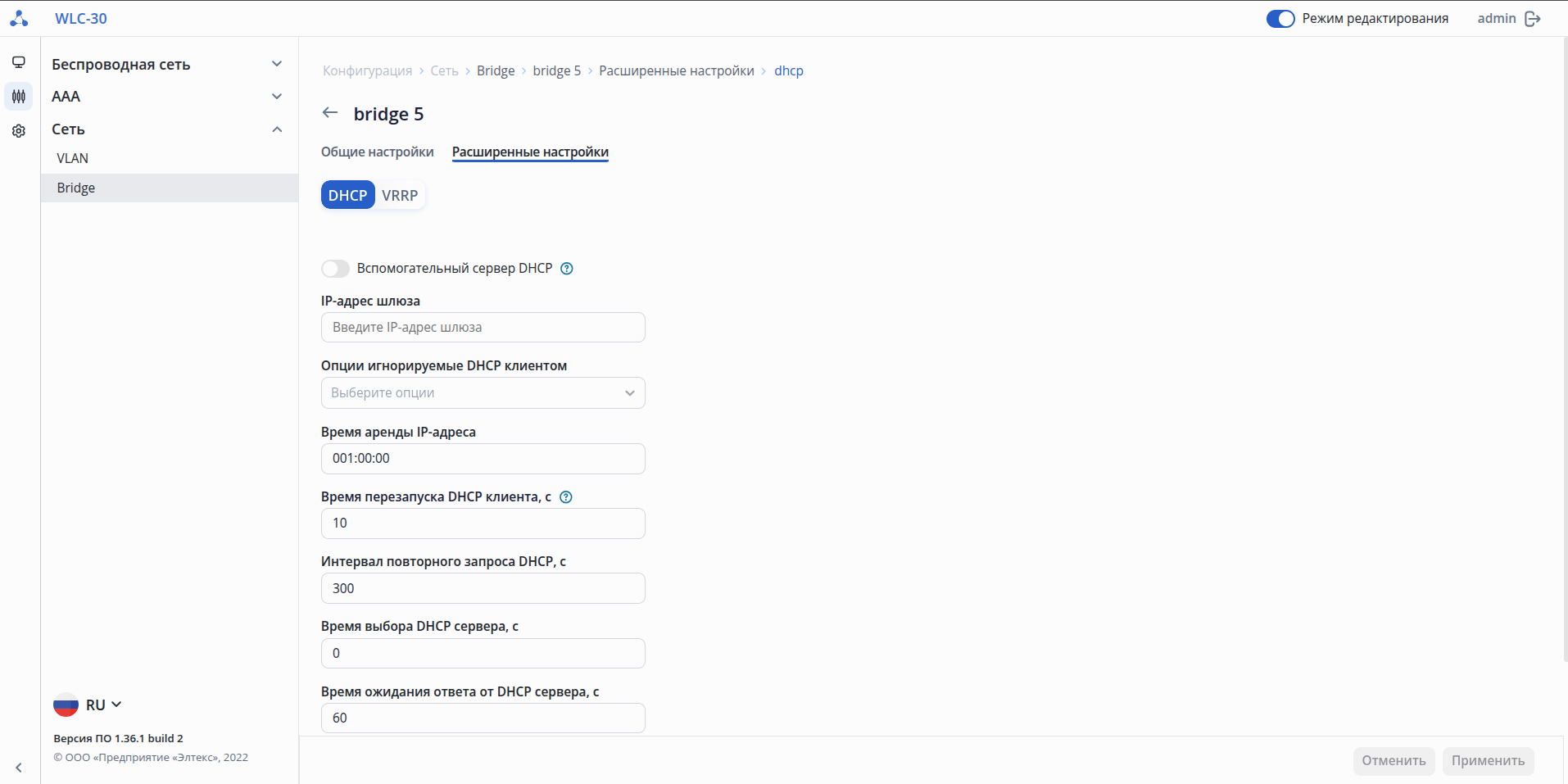This screenshot has width=1568, height=784.
Task: Open the RU language selector
Action: tap(88, 705)
